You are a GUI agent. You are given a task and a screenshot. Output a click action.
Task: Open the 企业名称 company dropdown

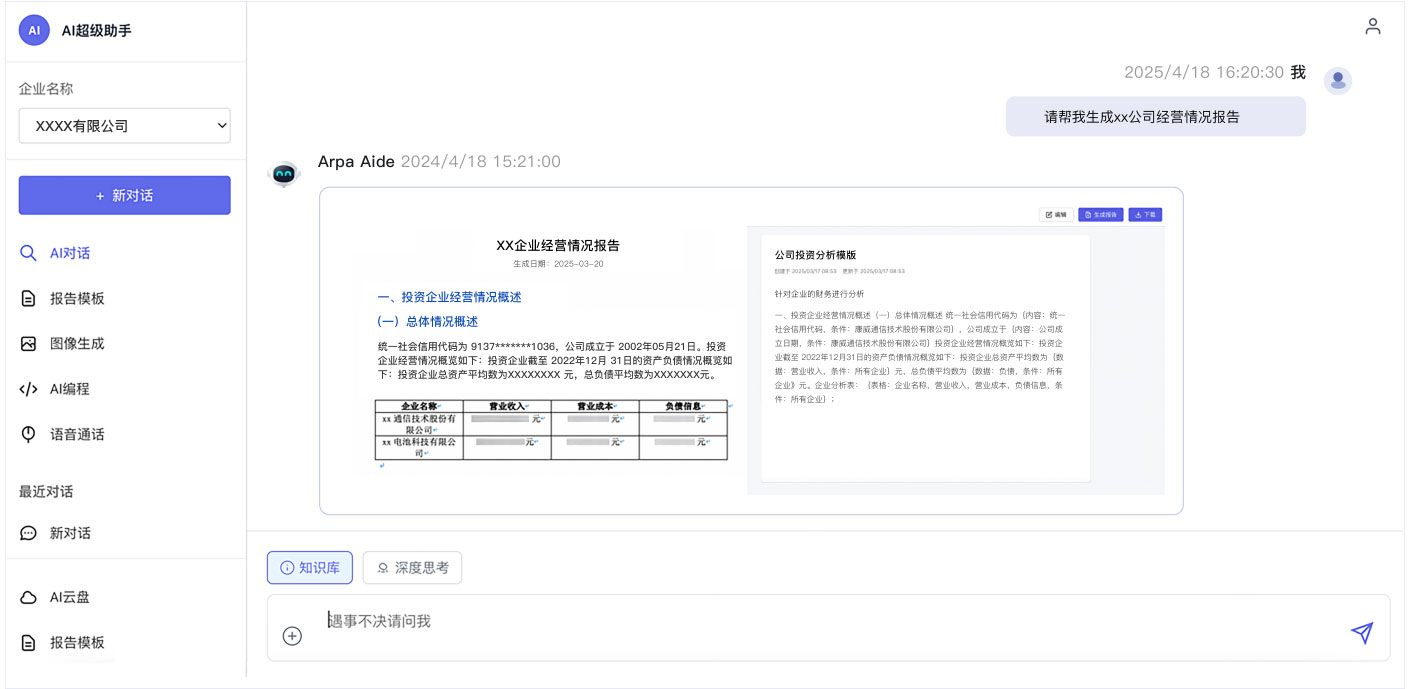click(x=125, y=126)
